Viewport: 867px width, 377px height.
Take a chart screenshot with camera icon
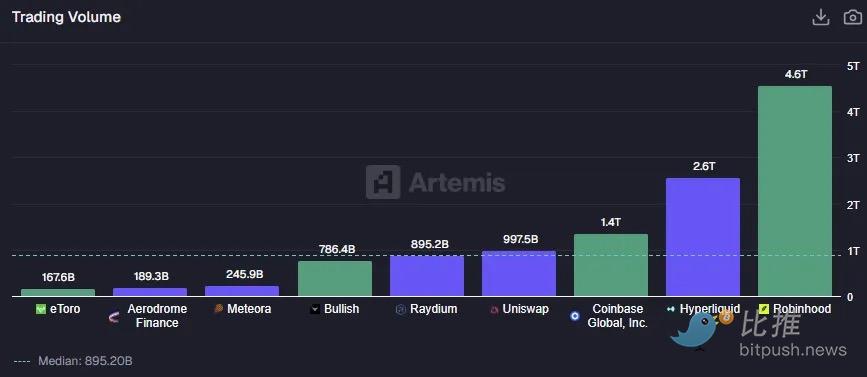(853, 17)
